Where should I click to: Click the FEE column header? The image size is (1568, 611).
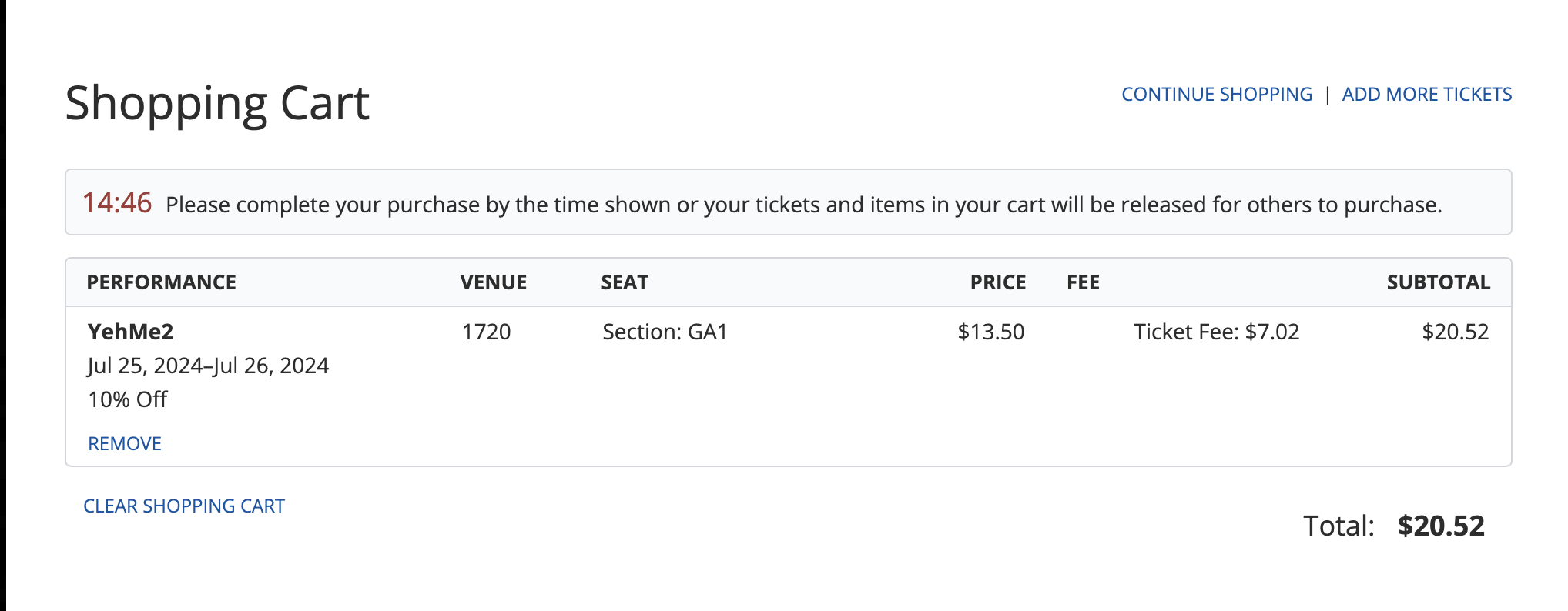[1083, 282]
